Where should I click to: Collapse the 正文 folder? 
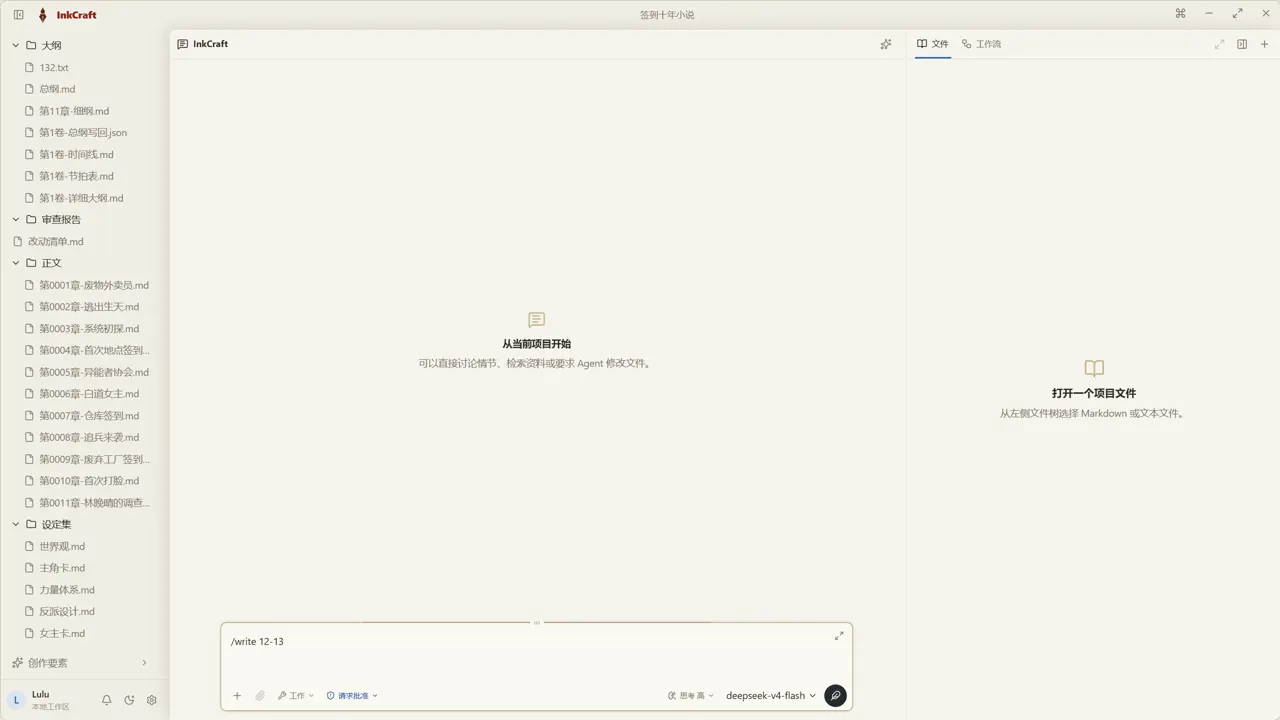coord(16,263)
